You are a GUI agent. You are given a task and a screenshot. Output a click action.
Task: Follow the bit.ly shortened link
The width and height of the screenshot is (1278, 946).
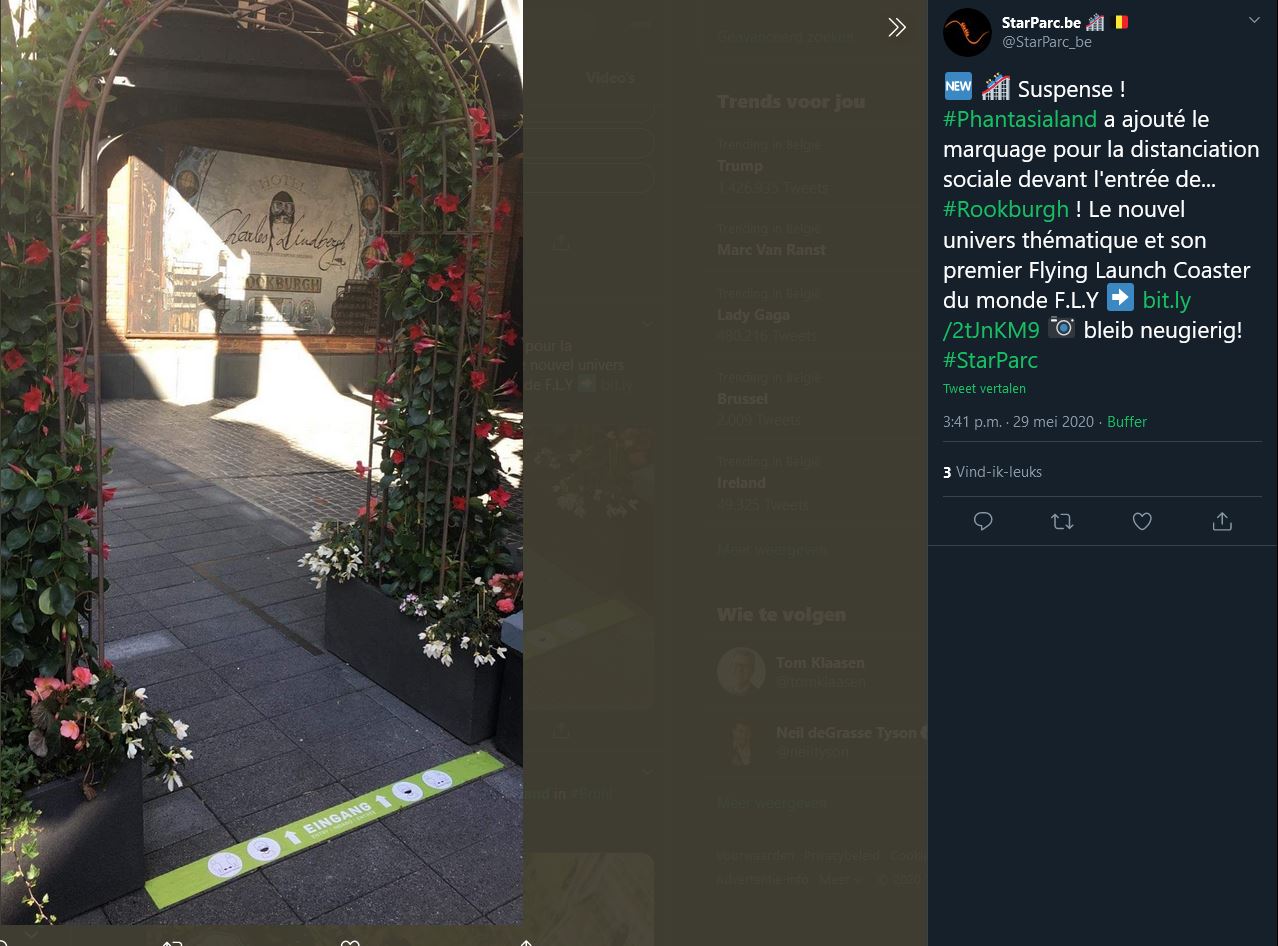(x=1068, y=314)
